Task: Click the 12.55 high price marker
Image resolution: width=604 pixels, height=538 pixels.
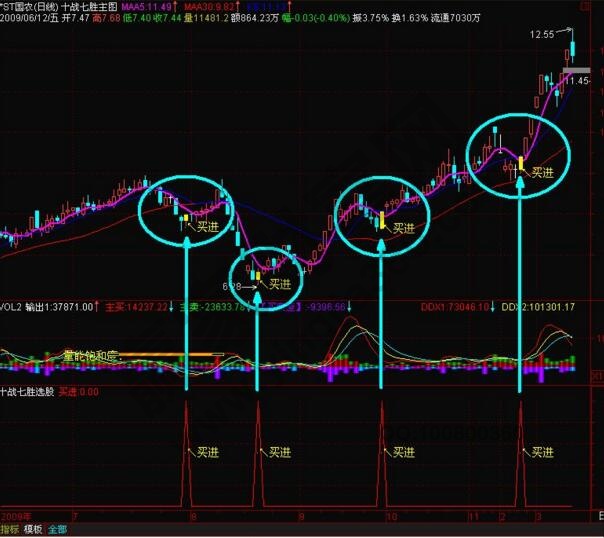Action: pyautogui.click(x=543, y=34)
